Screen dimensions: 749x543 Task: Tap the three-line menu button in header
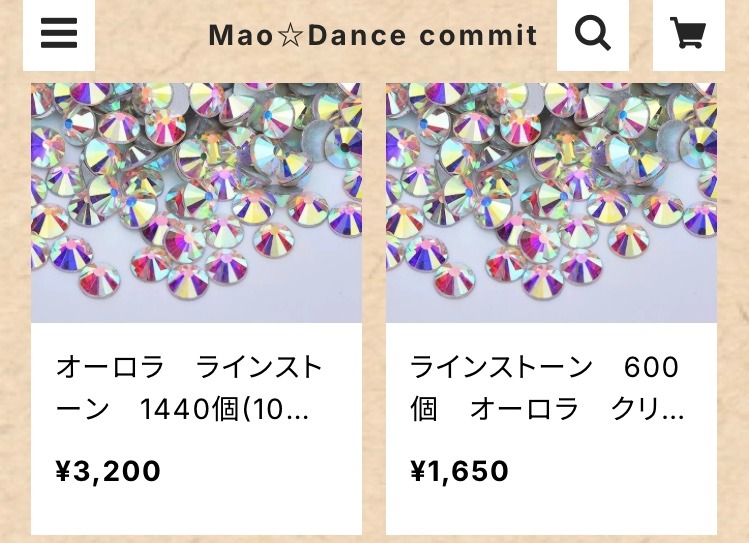pos(59,34)
